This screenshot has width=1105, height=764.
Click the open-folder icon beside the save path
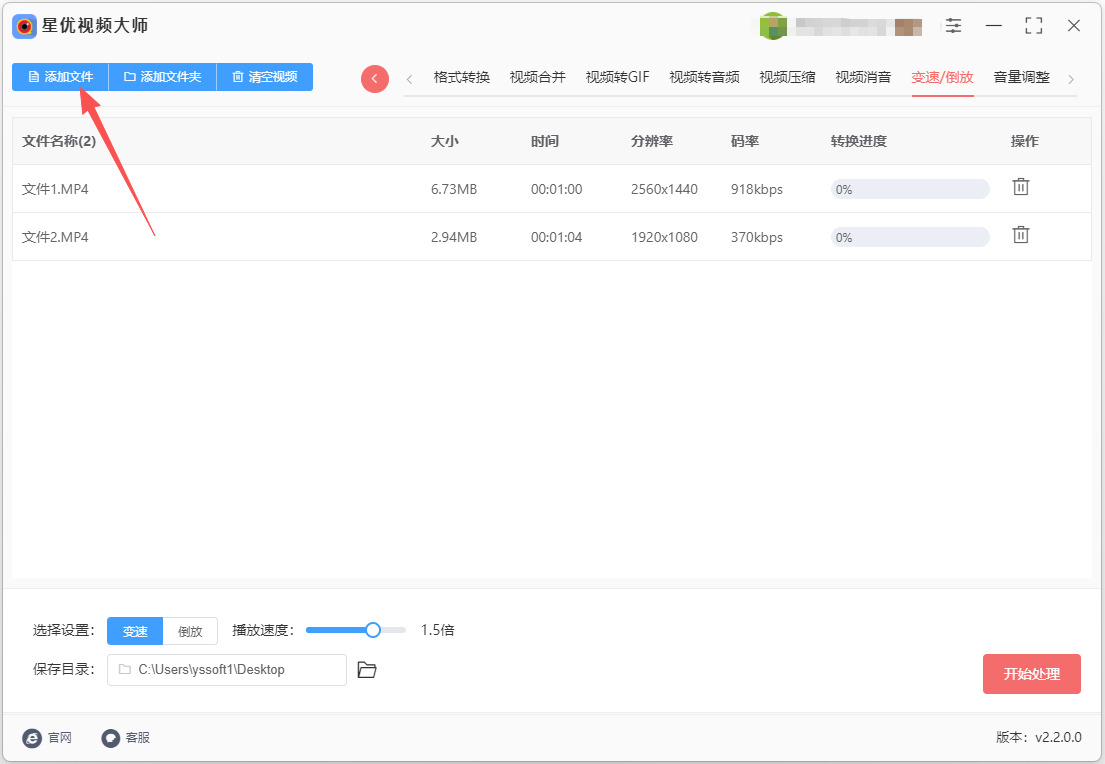pyautogui.click(x=366, y=670)
